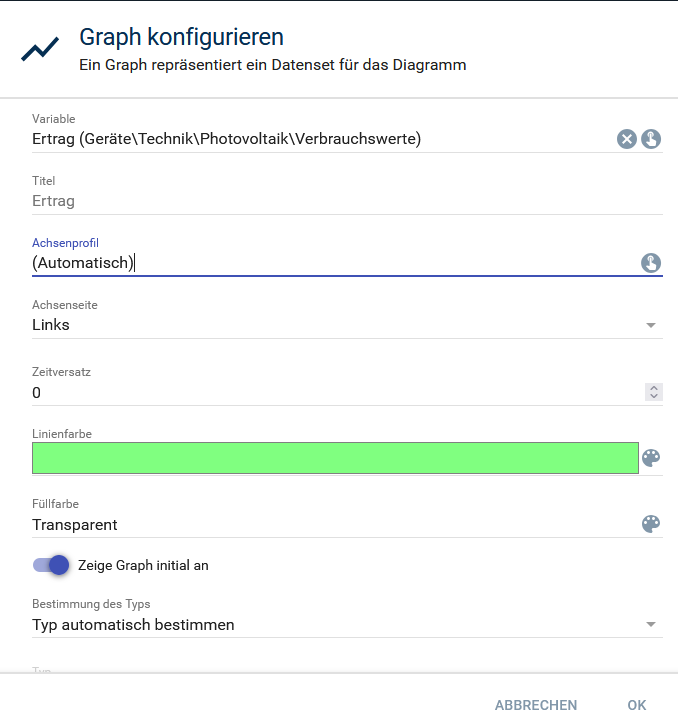This screenshot has width=678, height=724.
Task: Click the Füllfarbe Transparent field
Action: point(330,524)
